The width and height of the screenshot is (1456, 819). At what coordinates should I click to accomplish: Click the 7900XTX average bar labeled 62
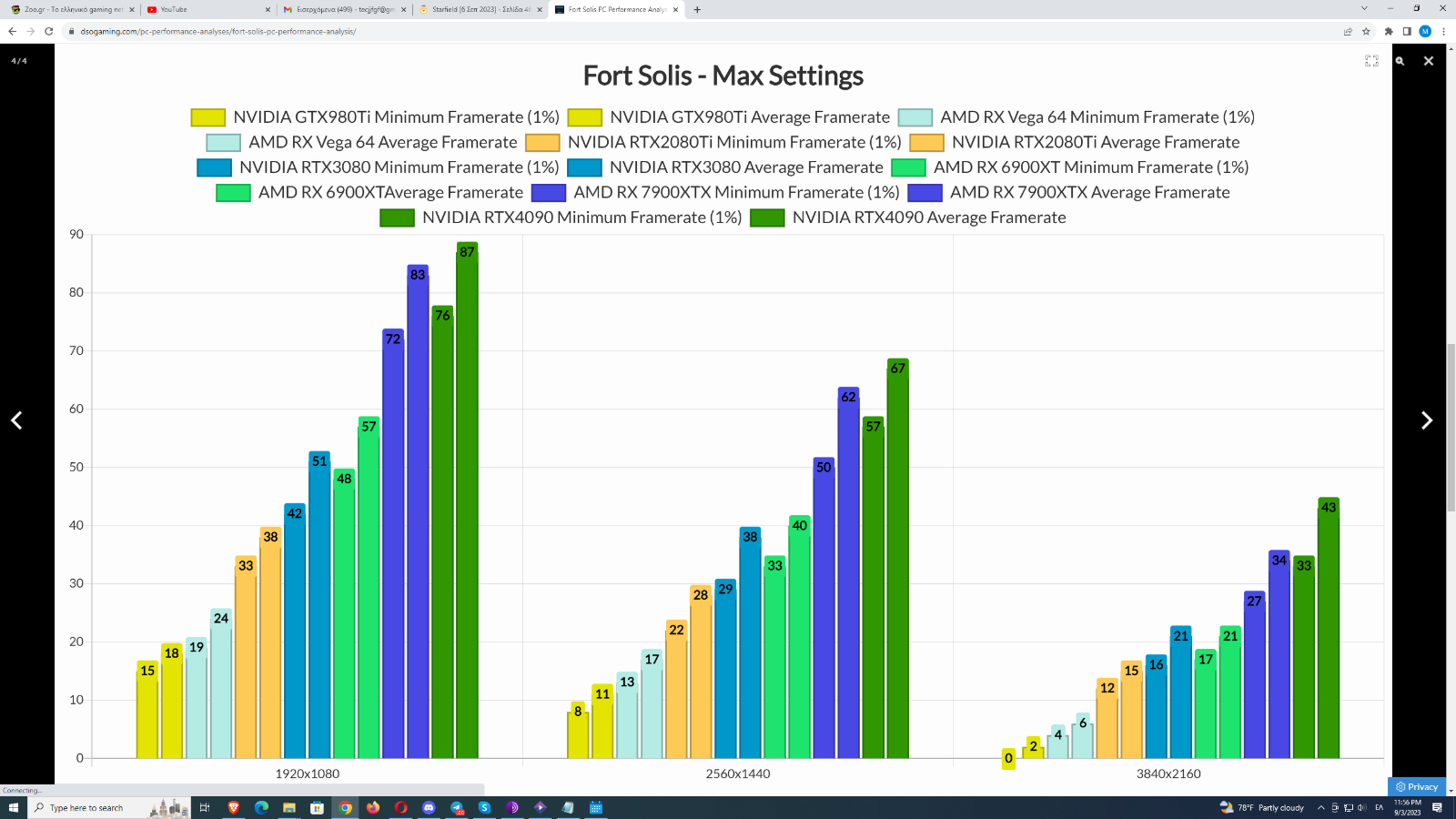coord(848,572)
